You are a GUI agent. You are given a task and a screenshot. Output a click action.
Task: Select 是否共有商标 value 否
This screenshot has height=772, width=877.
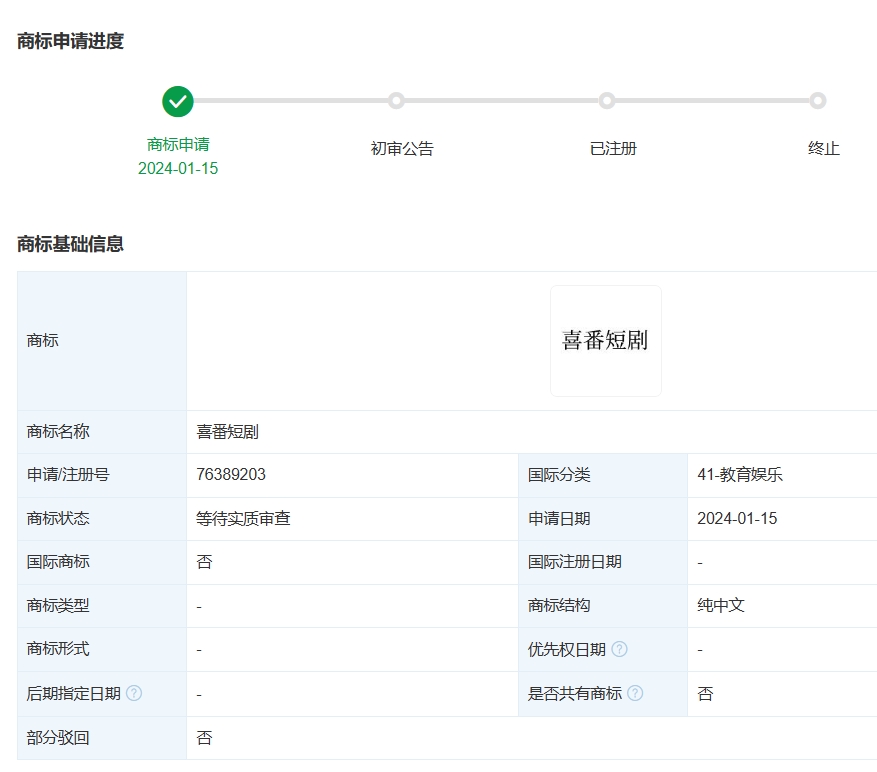(705, 694)
